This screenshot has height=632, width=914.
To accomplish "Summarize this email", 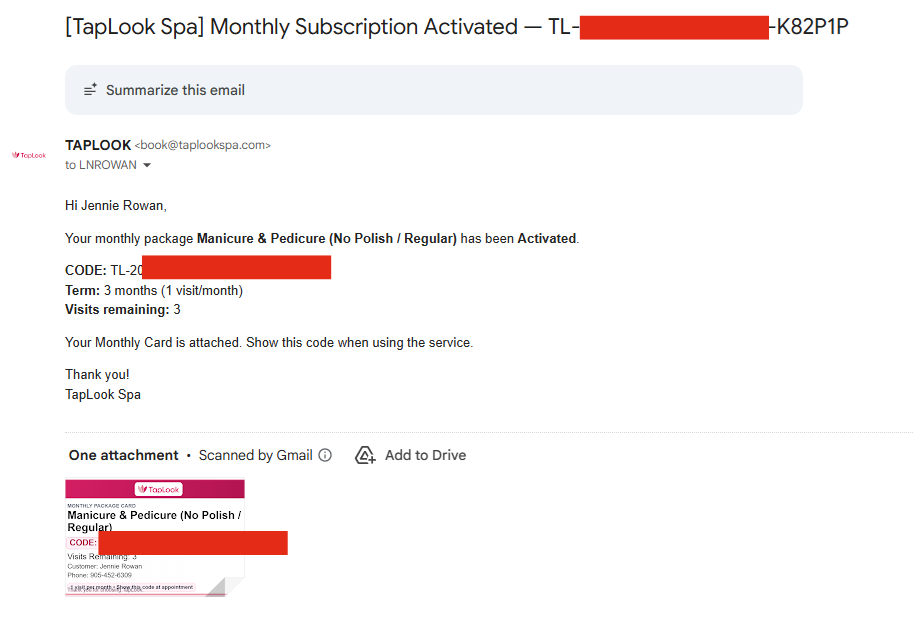I will click(175, 90).
